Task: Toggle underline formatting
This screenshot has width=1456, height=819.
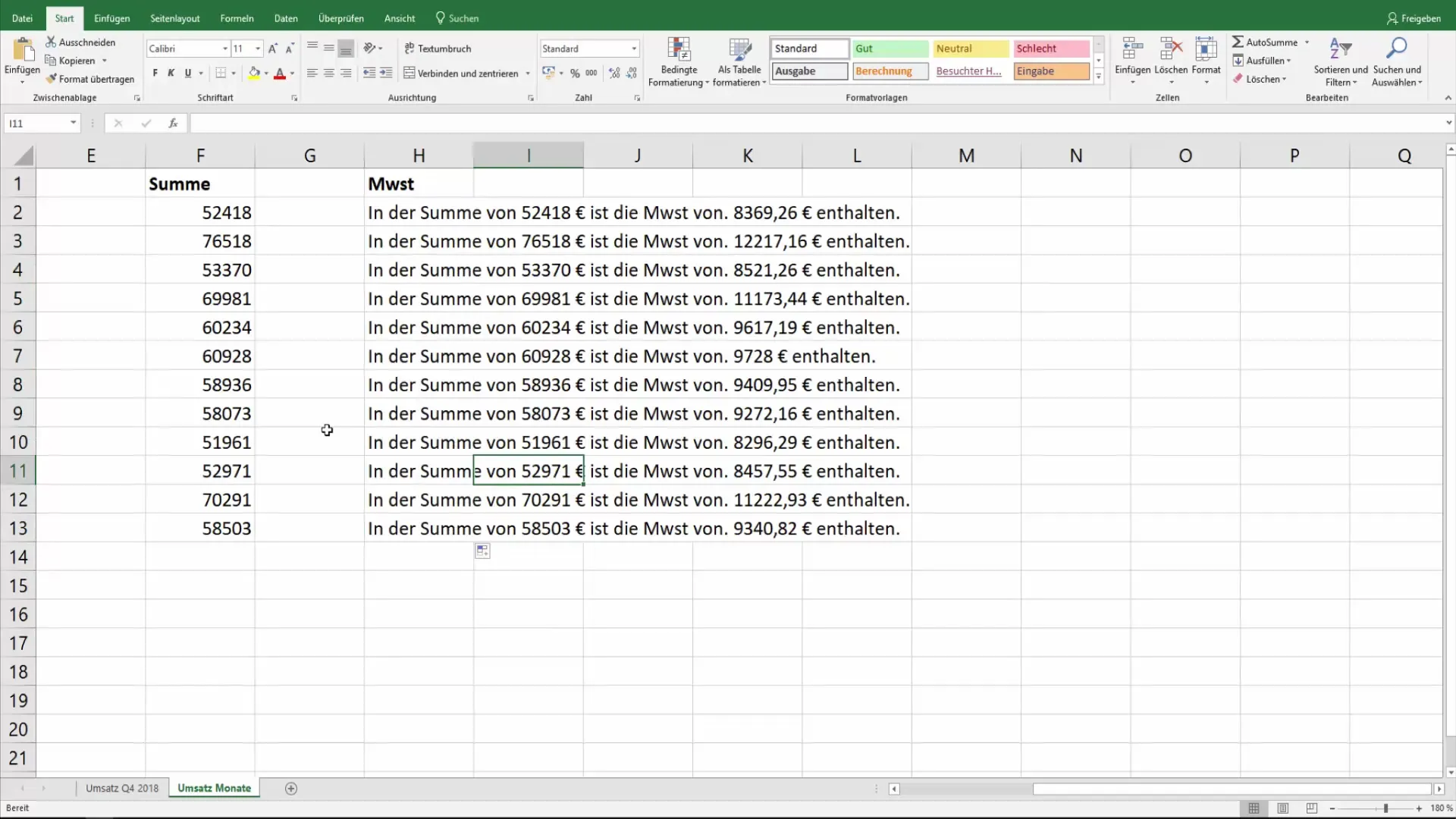Action: (x=187, y=74)
